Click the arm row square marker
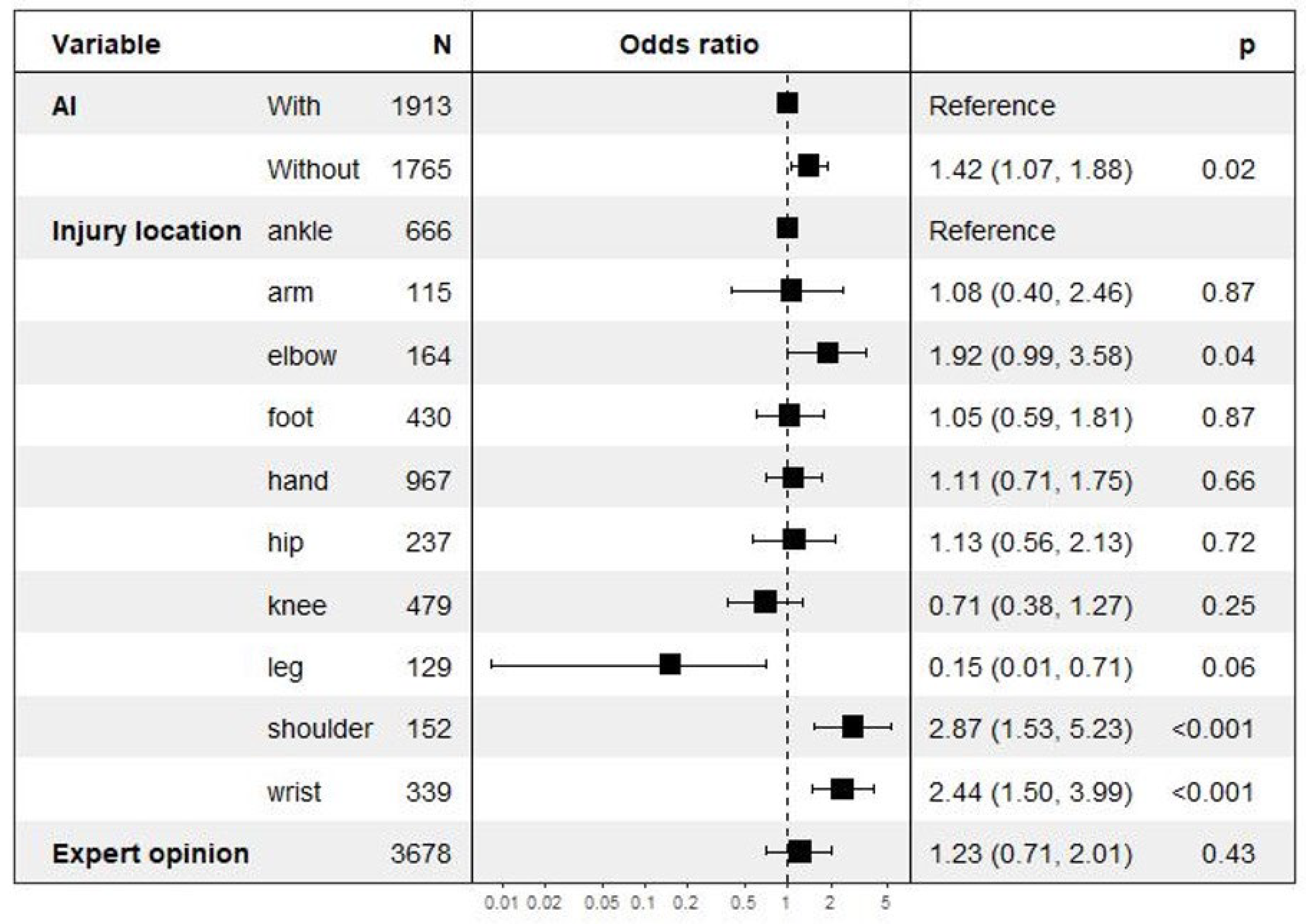This screenshot has height=924, width=1306. coord(791,291)
